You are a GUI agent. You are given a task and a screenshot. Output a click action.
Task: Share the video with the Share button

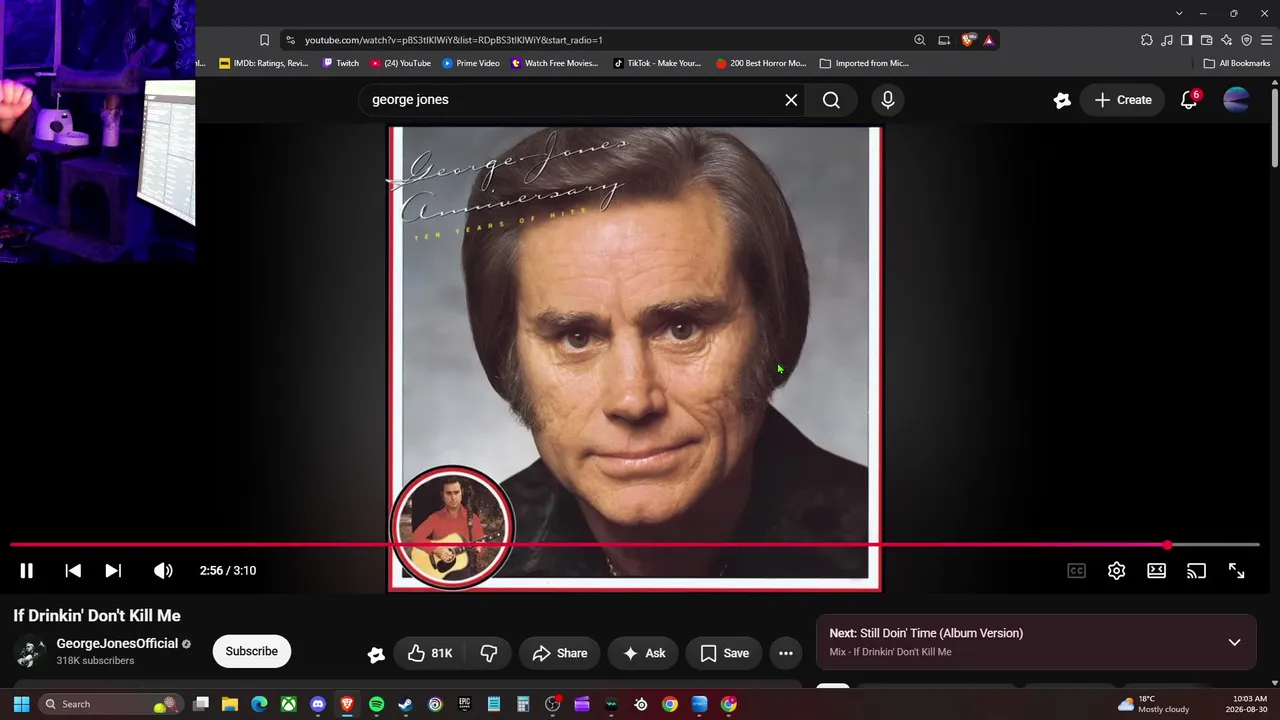(x=560, y=653)
